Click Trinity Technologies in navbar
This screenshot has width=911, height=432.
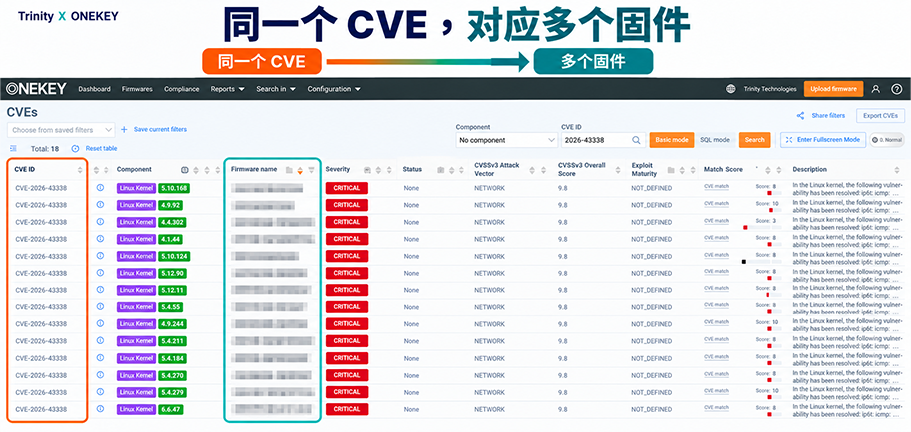point(770,89)
